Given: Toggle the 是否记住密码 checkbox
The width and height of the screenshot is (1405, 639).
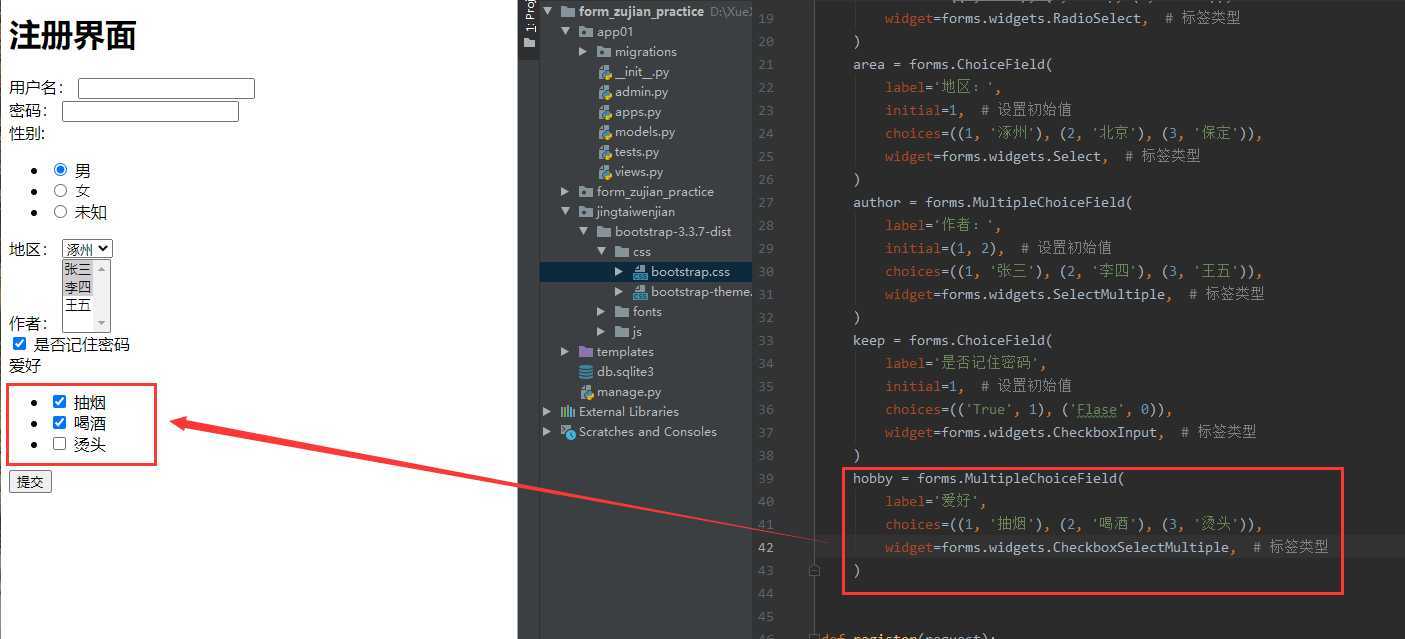Looking at the screenshot, I should (19, 344).
